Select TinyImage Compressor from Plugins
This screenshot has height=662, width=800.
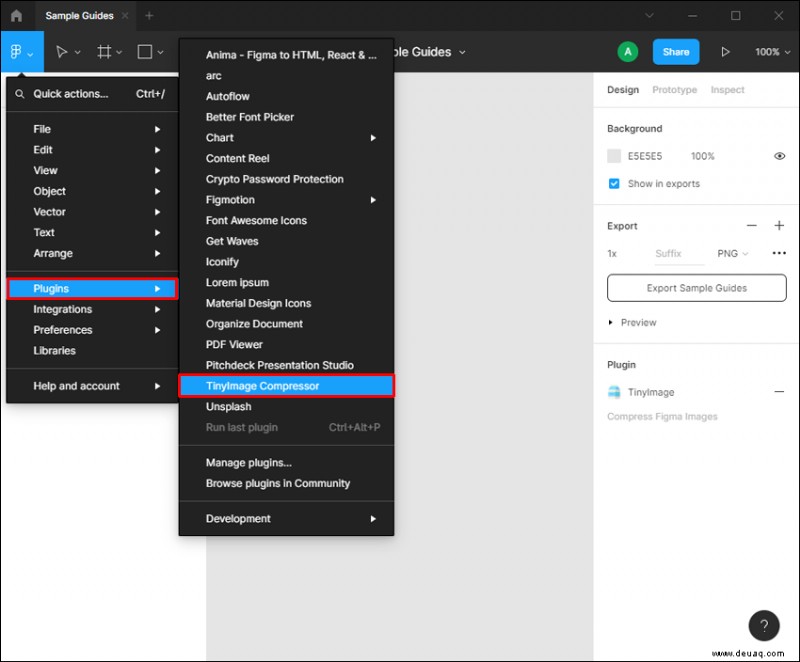pos(262,385)
